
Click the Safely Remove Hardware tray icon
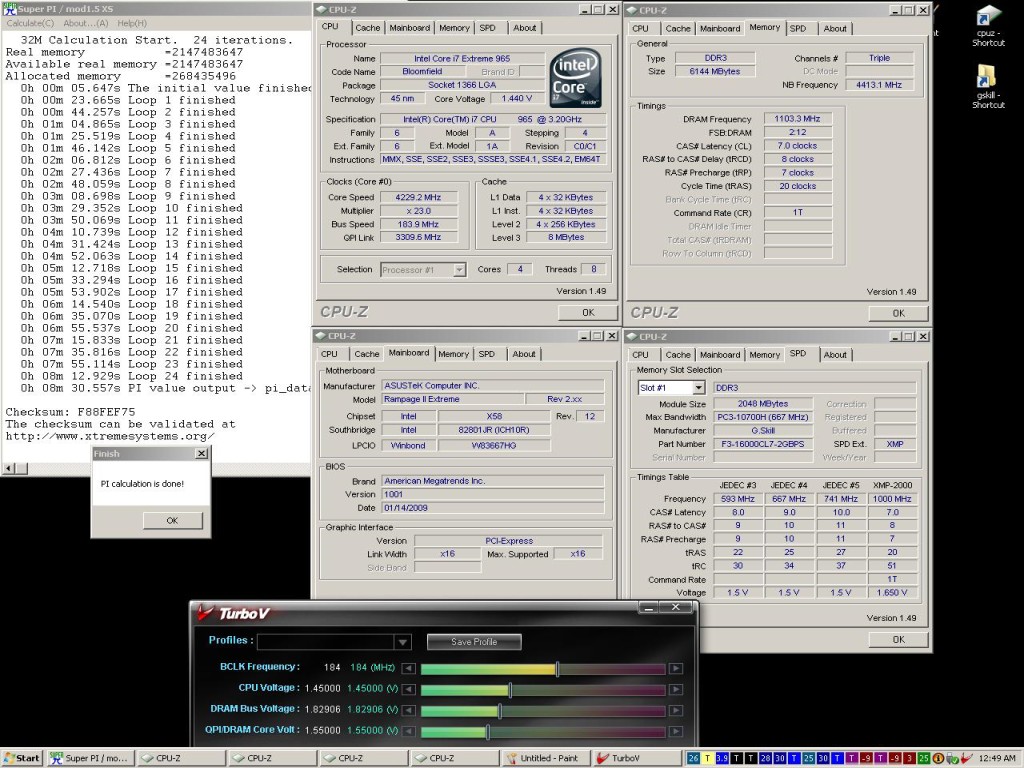(x=952, y=759)
